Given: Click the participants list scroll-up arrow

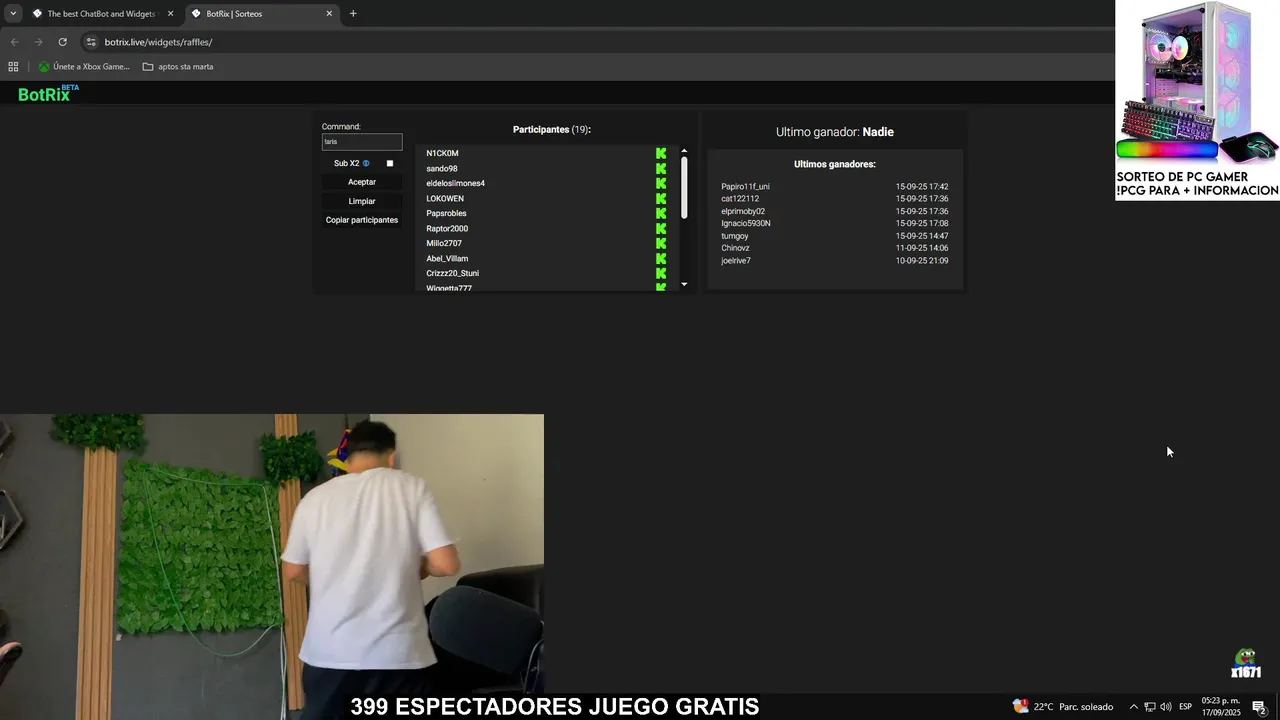Looking at the screenshot, I should point(684,151).
